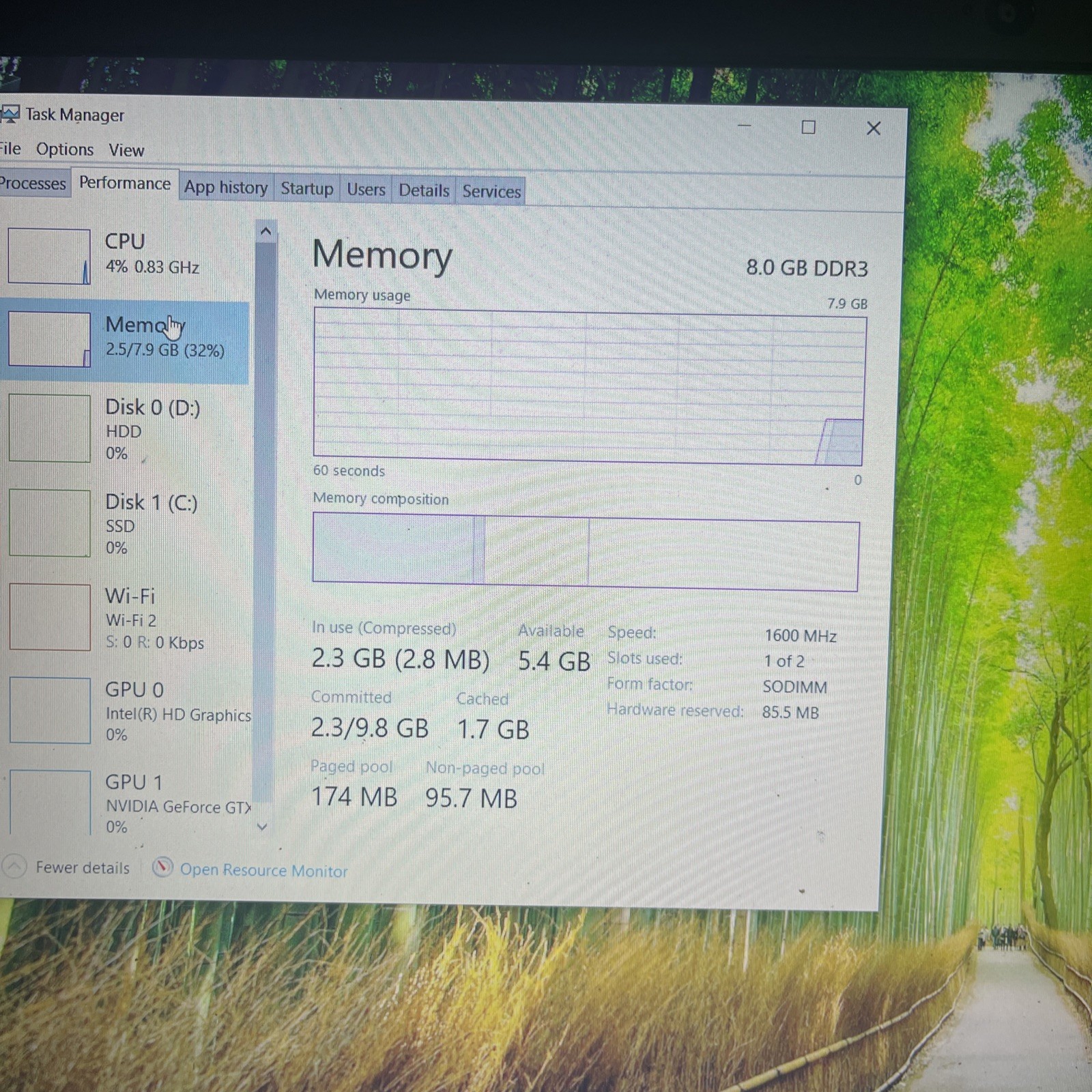Click the sidebar scroll up arrow

(265, 232)
